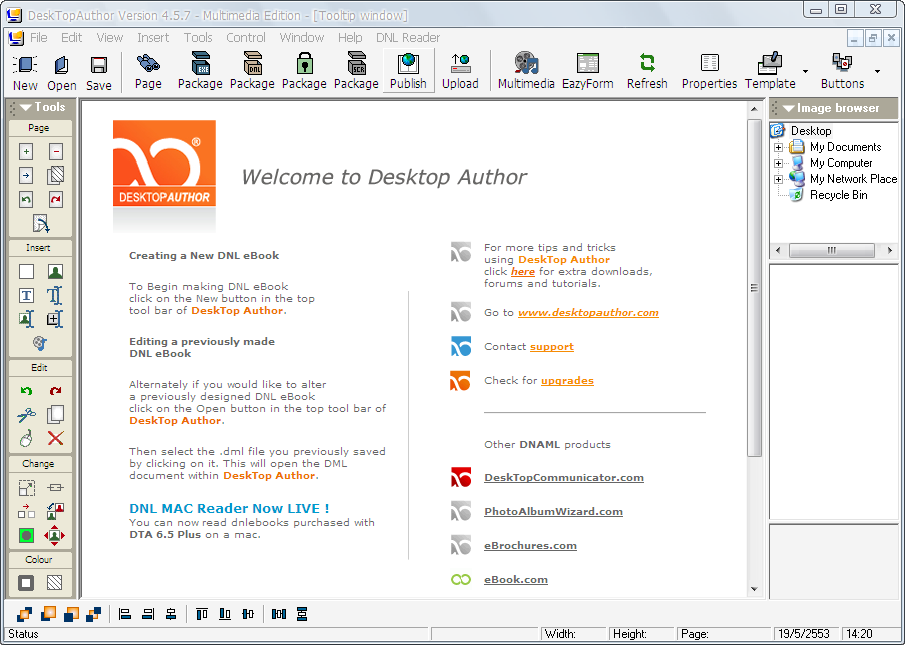
Task: Click the red forward-arrow icon under Page
Action: click(55, 200)
